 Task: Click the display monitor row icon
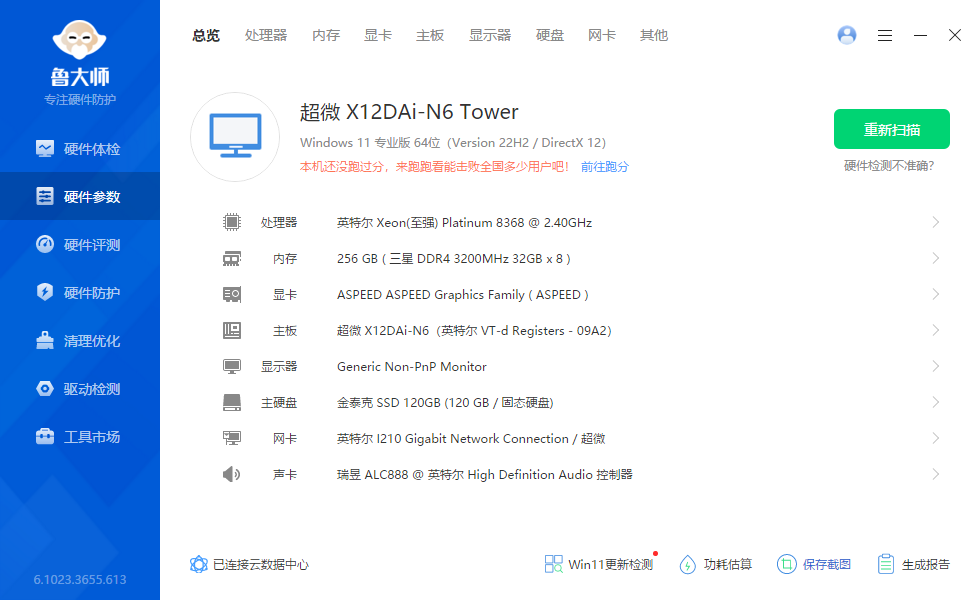point(232,366)
